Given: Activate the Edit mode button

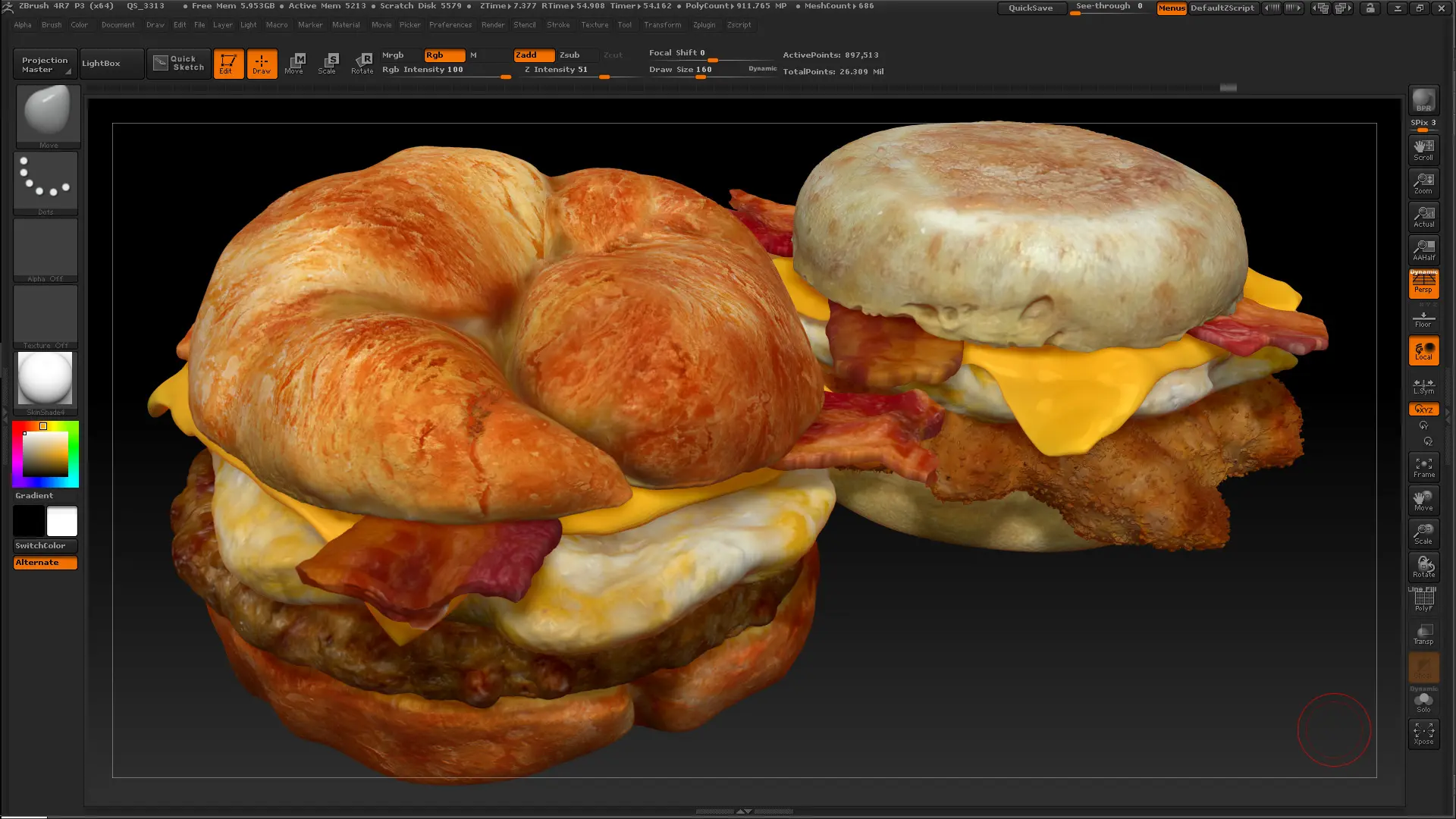Looking at the screenshot, I should pyautogui.click(x=228, y=64).
